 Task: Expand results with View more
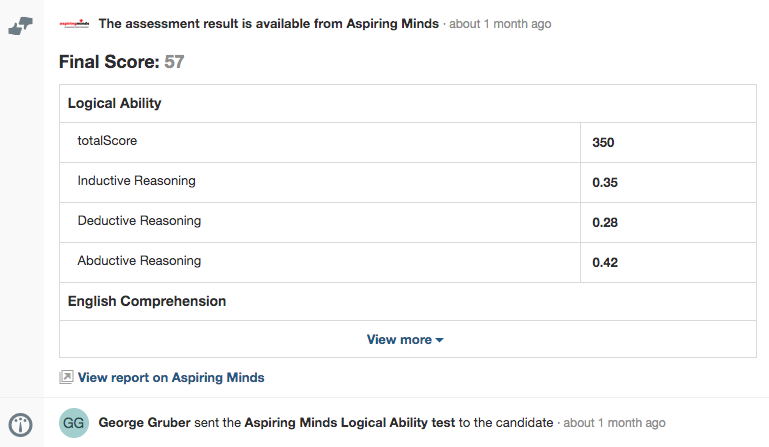click(x=405, y=340)
